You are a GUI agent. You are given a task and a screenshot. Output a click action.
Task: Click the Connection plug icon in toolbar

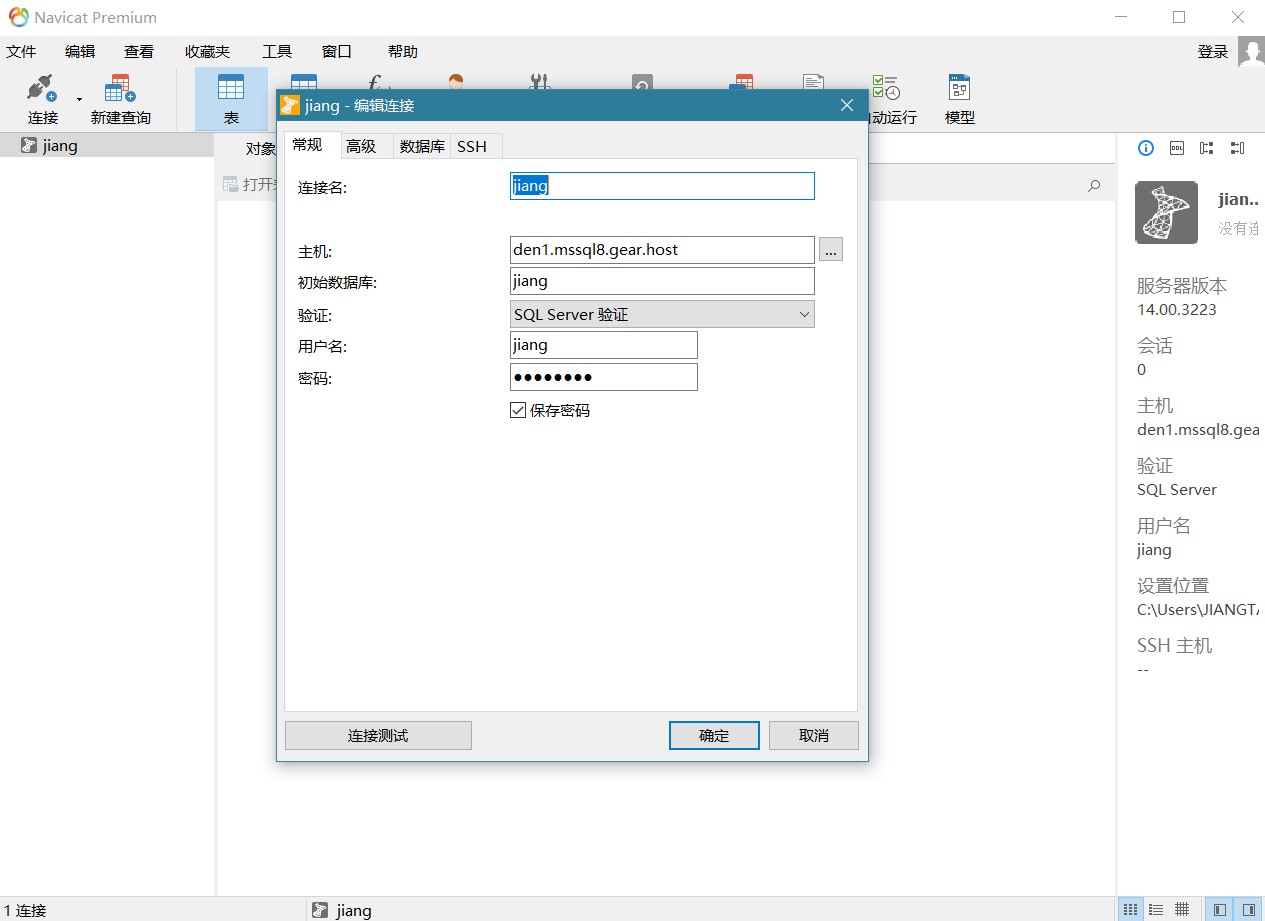(42, 88)
